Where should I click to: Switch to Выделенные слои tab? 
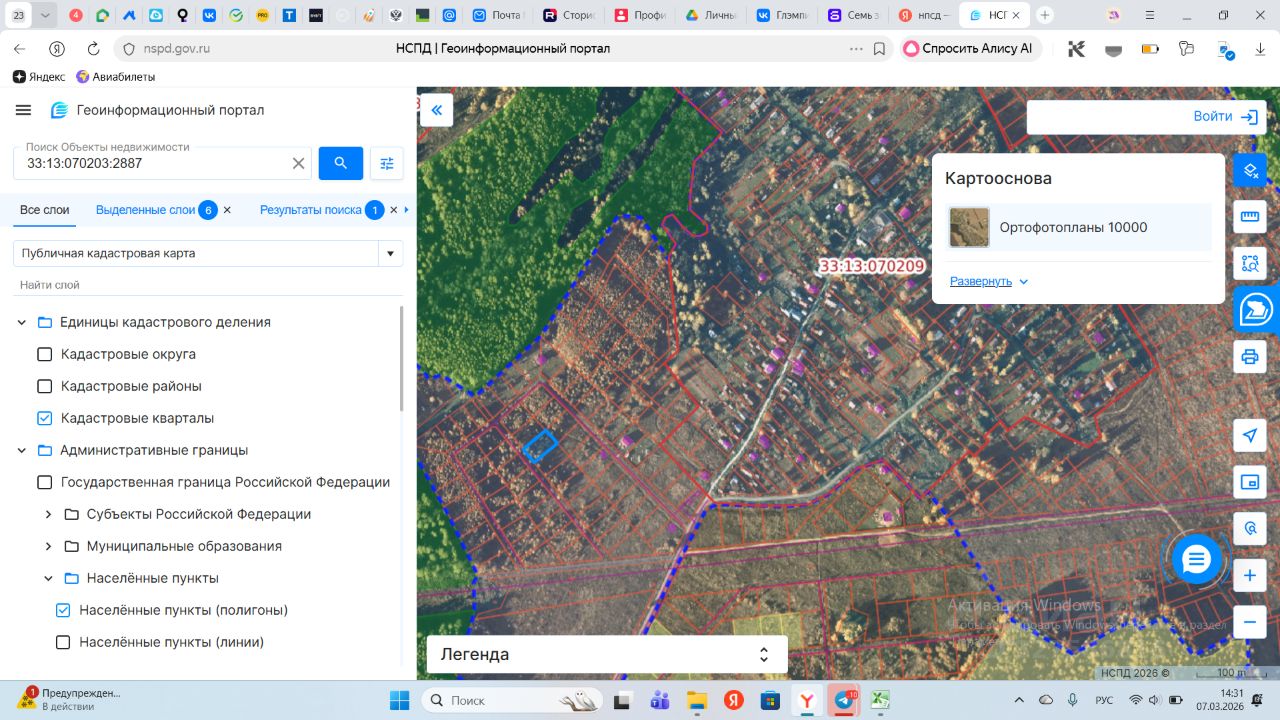tap(145, 210)
